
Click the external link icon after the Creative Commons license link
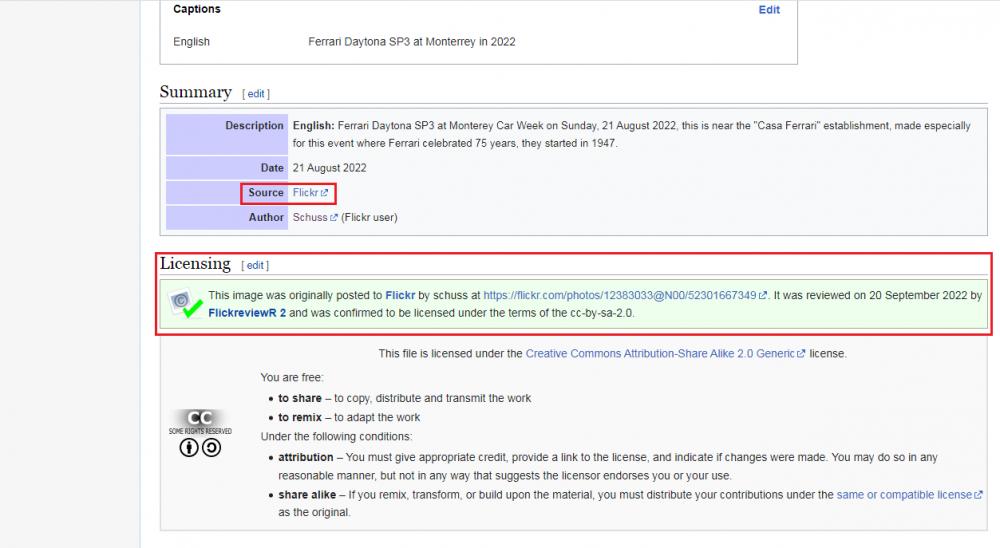coord(801,353)
